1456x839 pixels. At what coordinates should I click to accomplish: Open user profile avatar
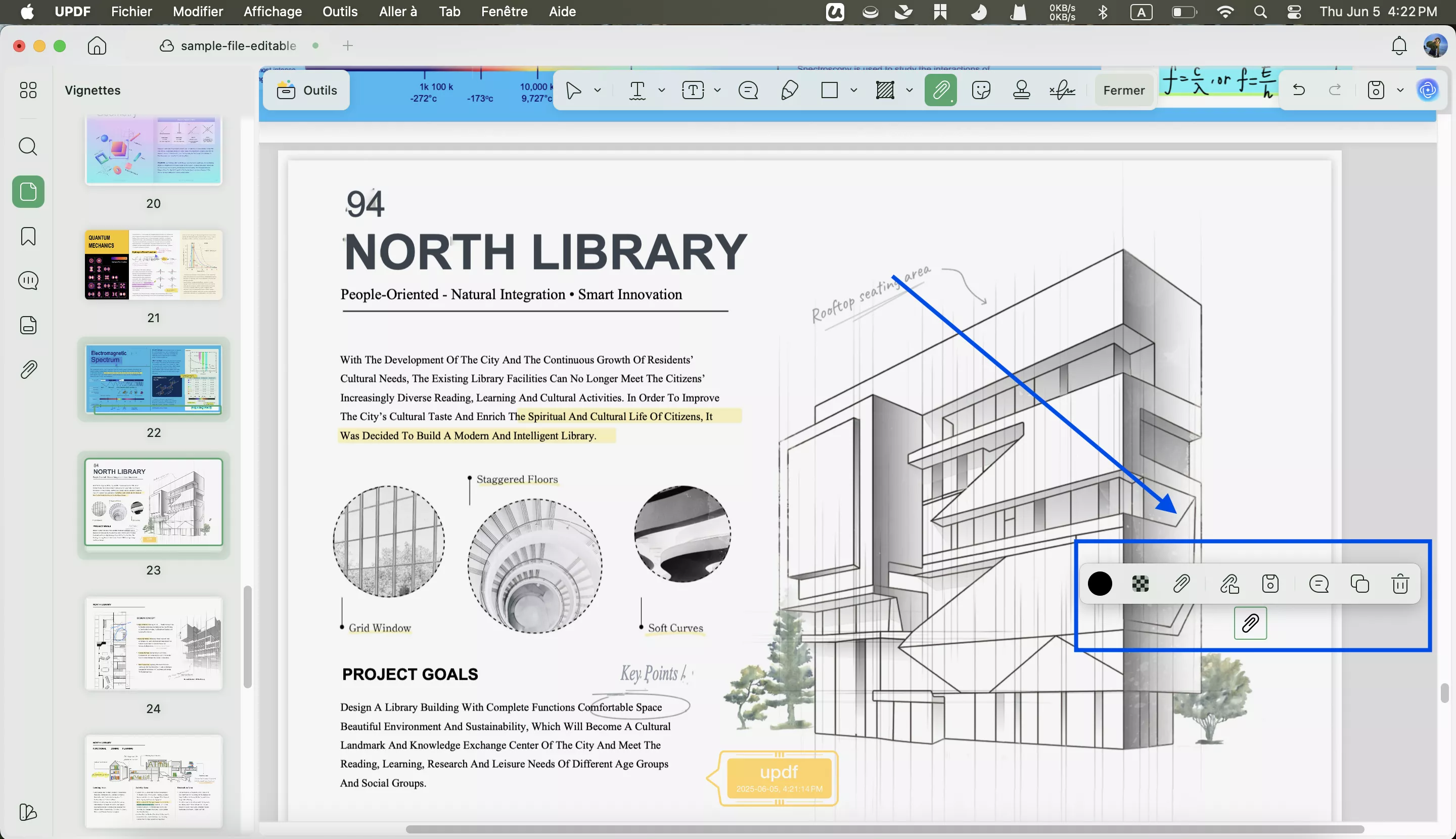[1435, 46]
